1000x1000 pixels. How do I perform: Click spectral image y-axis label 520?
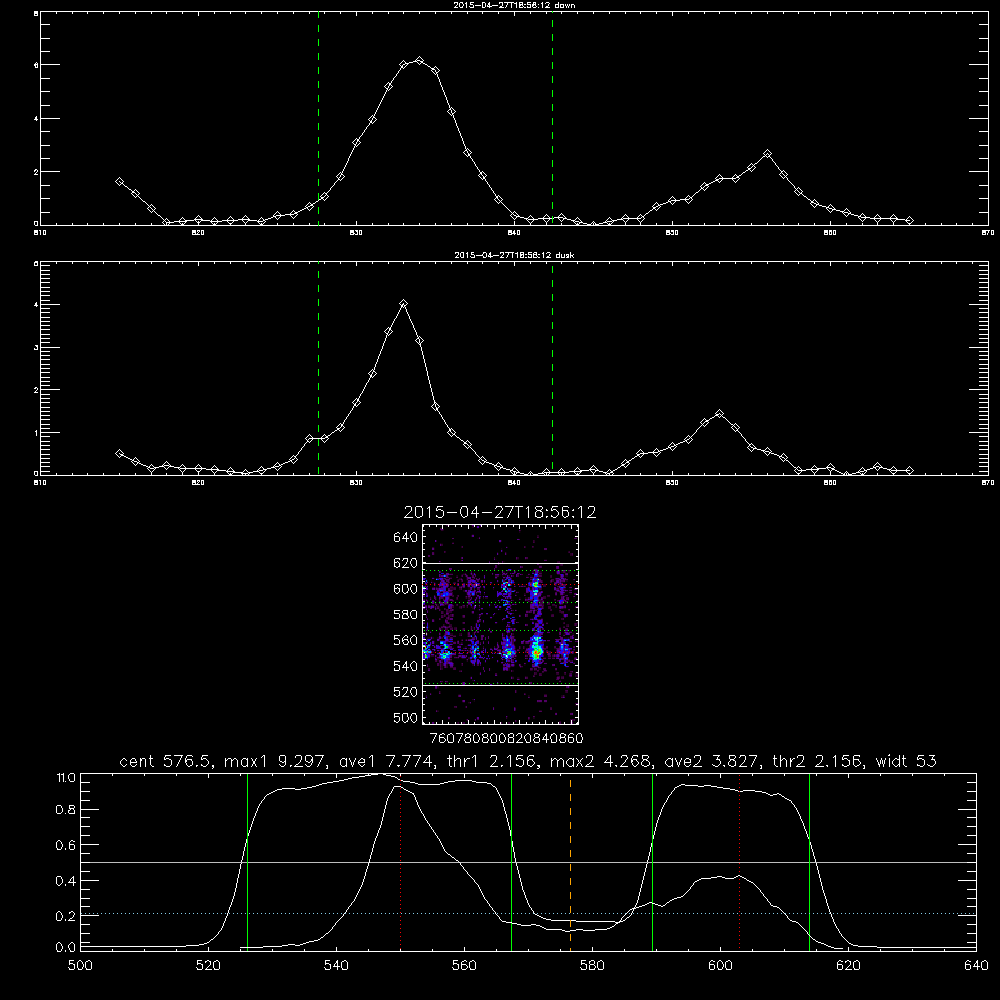pos(405,692)
